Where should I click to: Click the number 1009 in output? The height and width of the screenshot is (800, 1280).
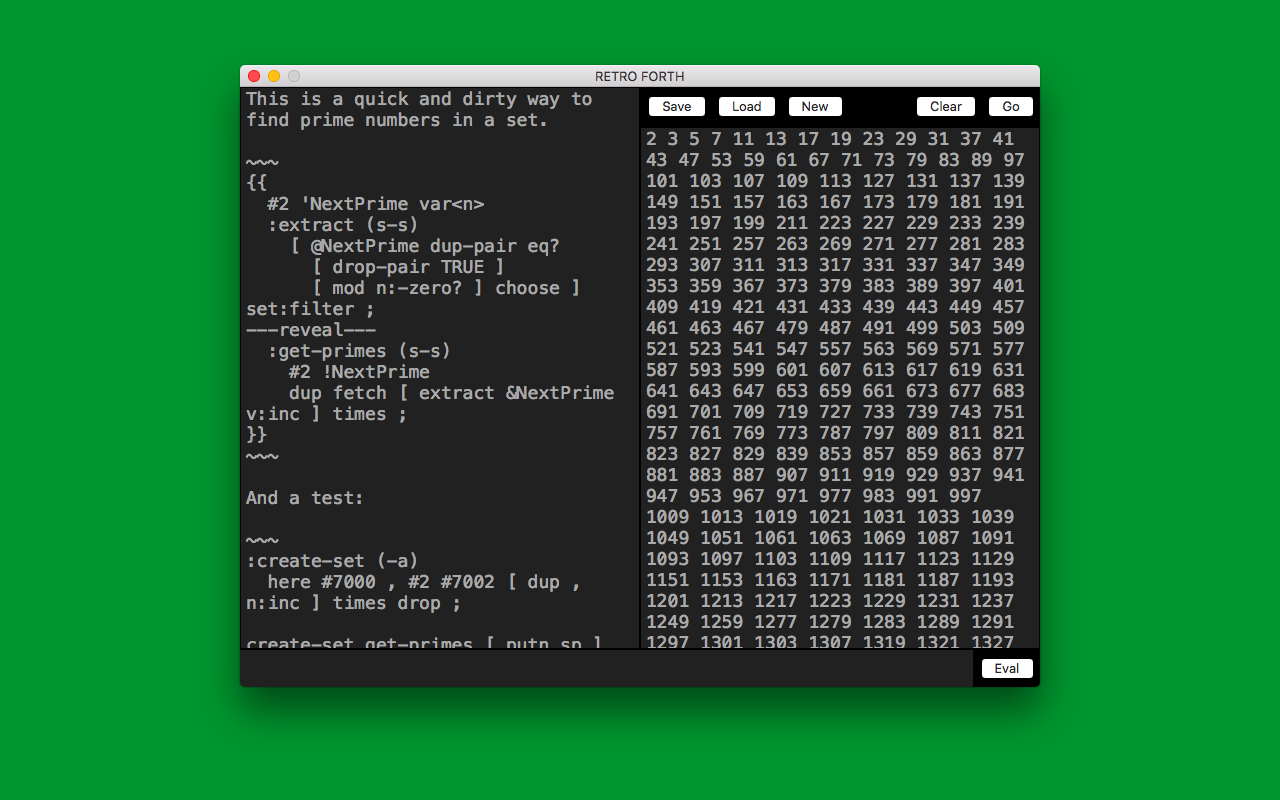(x=667, y=517)
